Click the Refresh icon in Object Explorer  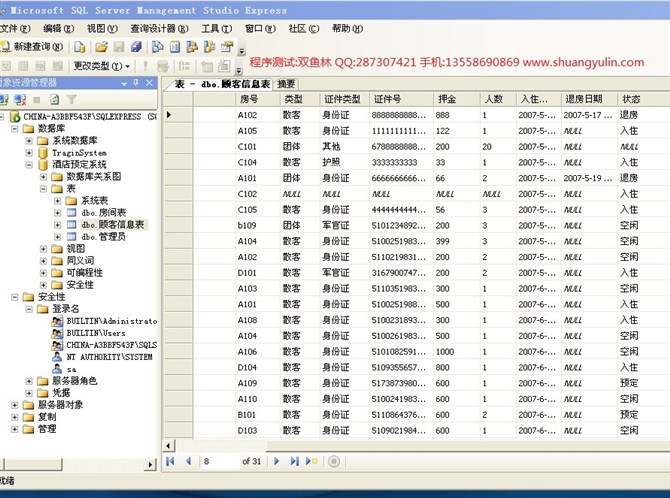55,100
